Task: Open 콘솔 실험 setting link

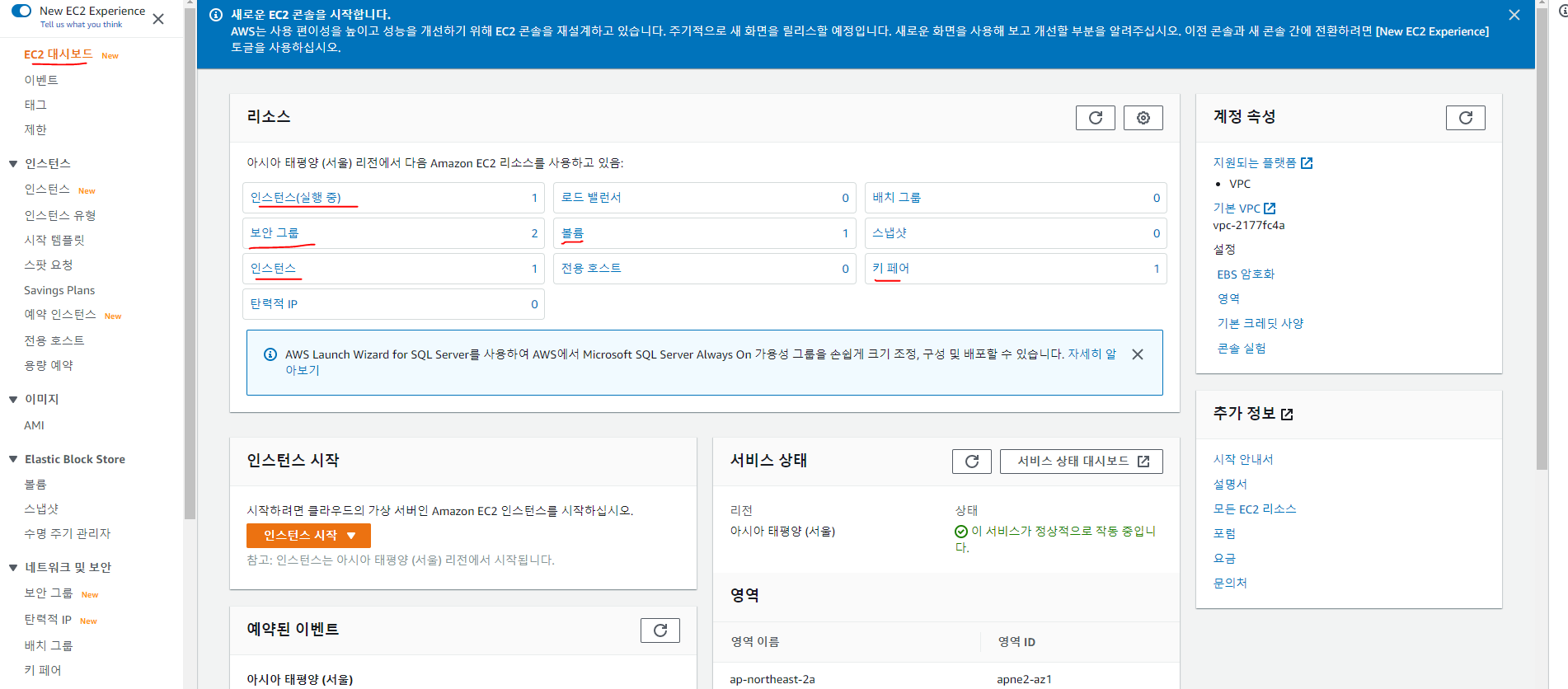Action: 1242,349
